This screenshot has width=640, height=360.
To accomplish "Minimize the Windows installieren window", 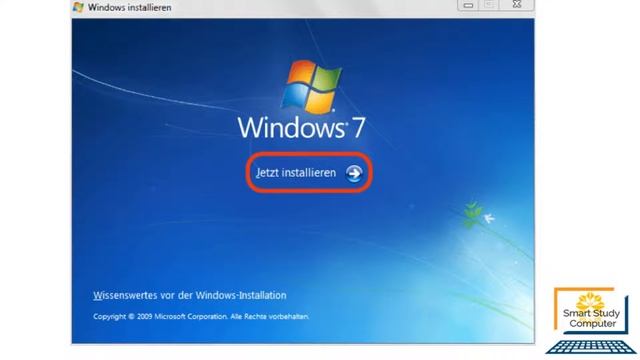I will [x=468, y=5].
